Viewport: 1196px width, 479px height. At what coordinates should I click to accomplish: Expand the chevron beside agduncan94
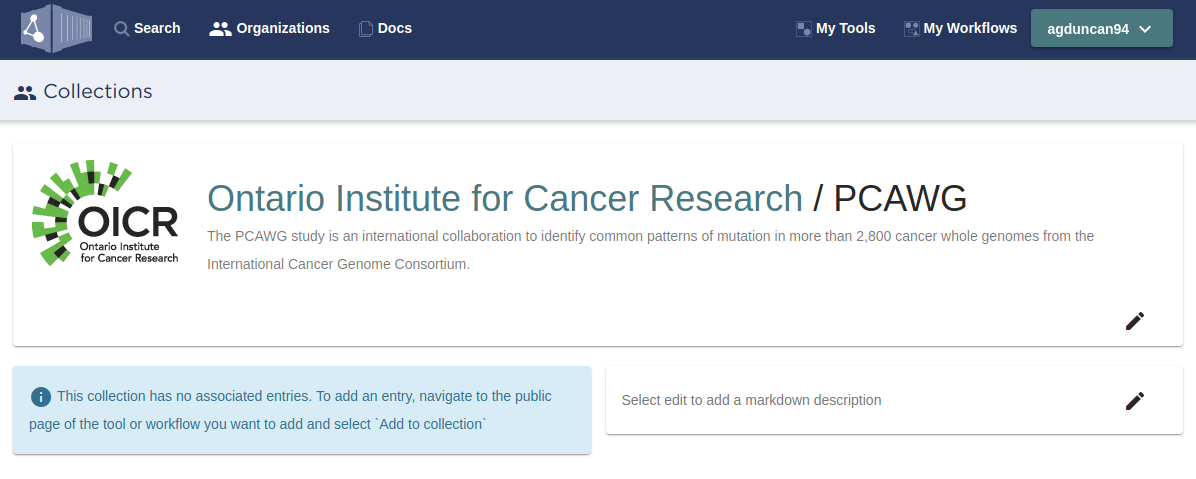pos(1146,29)
